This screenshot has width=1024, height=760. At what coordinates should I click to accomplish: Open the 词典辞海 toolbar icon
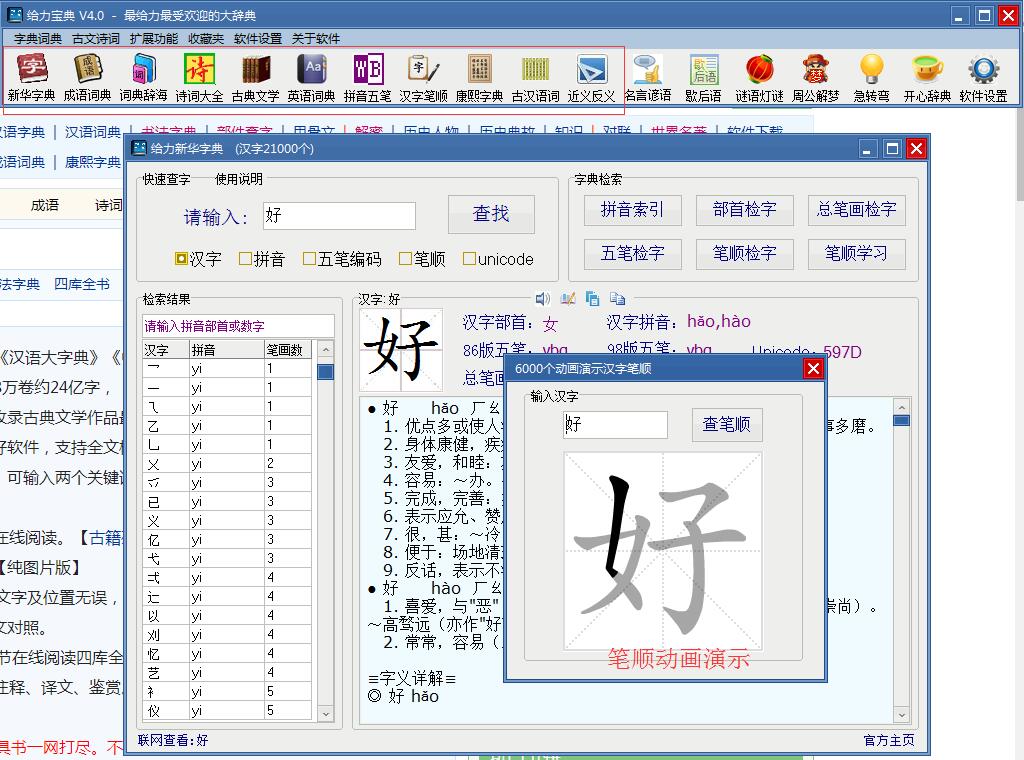click(144, 78)
